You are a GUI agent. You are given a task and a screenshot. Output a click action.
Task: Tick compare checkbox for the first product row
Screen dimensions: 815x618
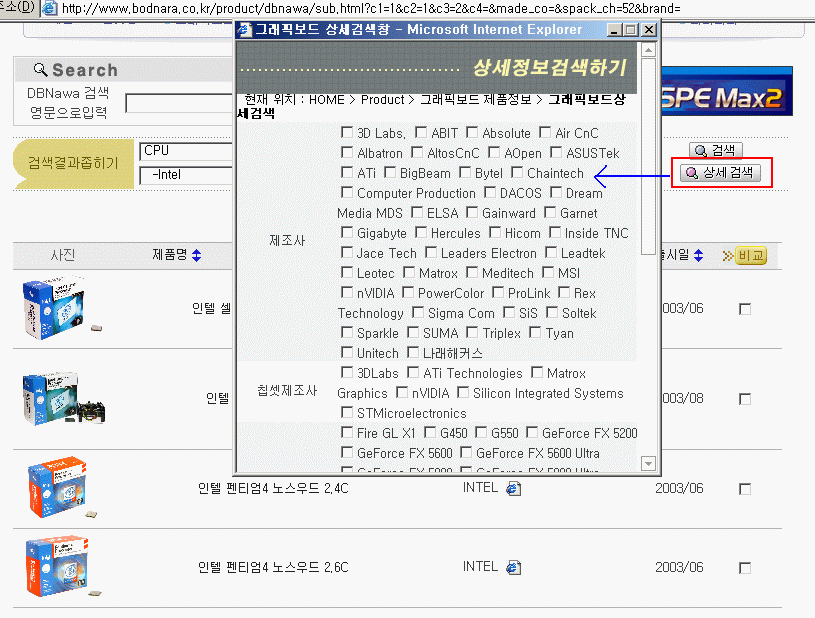[745, 309]
